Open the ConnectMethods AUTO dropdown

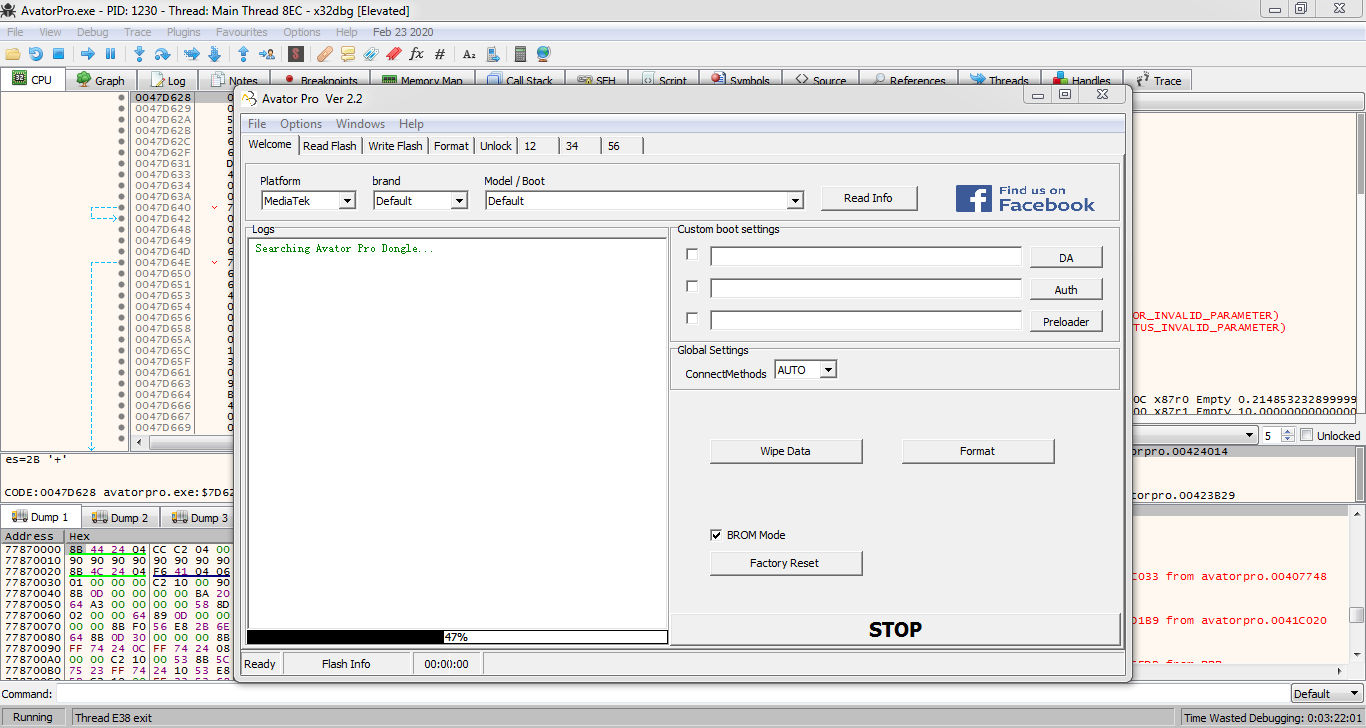click(828, 370)
